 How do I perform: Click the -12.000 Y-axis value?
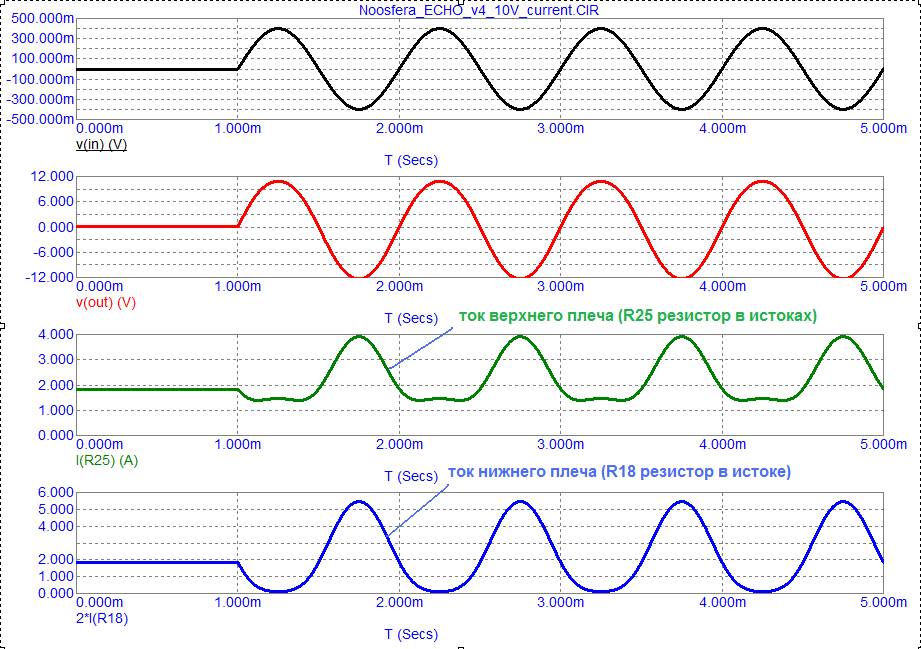(49, 277)
